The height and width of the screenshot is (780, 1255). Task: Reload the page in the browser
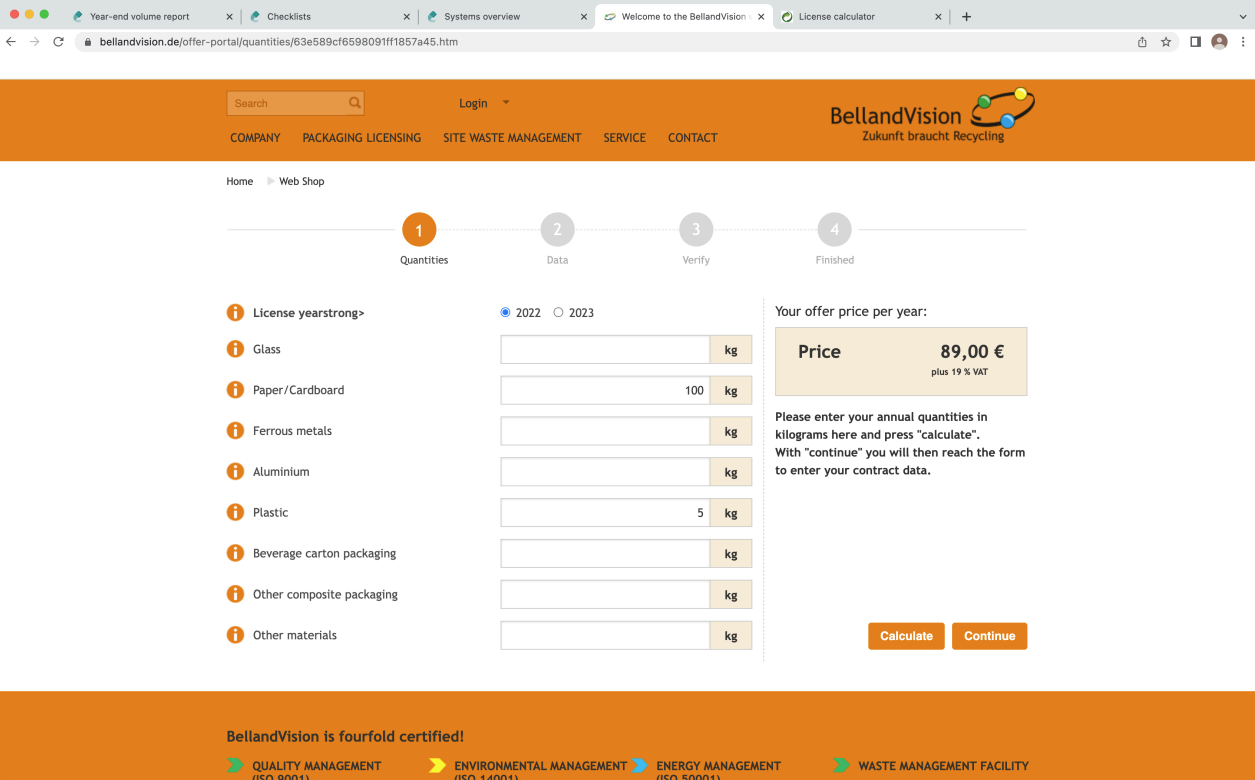(x=58, y=42)
